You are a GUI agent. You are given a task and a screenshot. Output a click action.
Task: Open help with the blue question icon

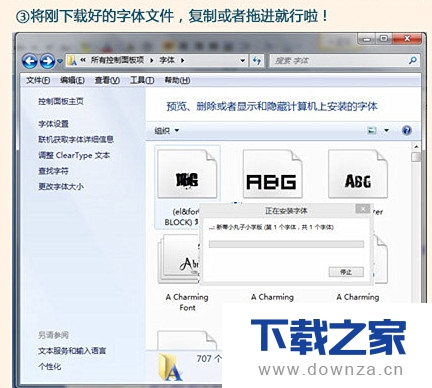point(407,130)
